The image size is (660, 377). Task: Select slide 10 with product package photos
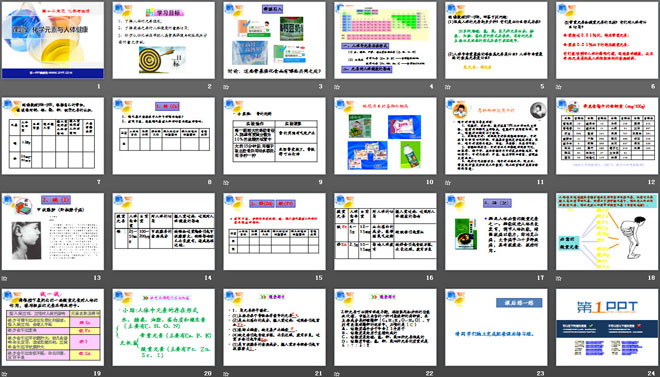point(385,136)
